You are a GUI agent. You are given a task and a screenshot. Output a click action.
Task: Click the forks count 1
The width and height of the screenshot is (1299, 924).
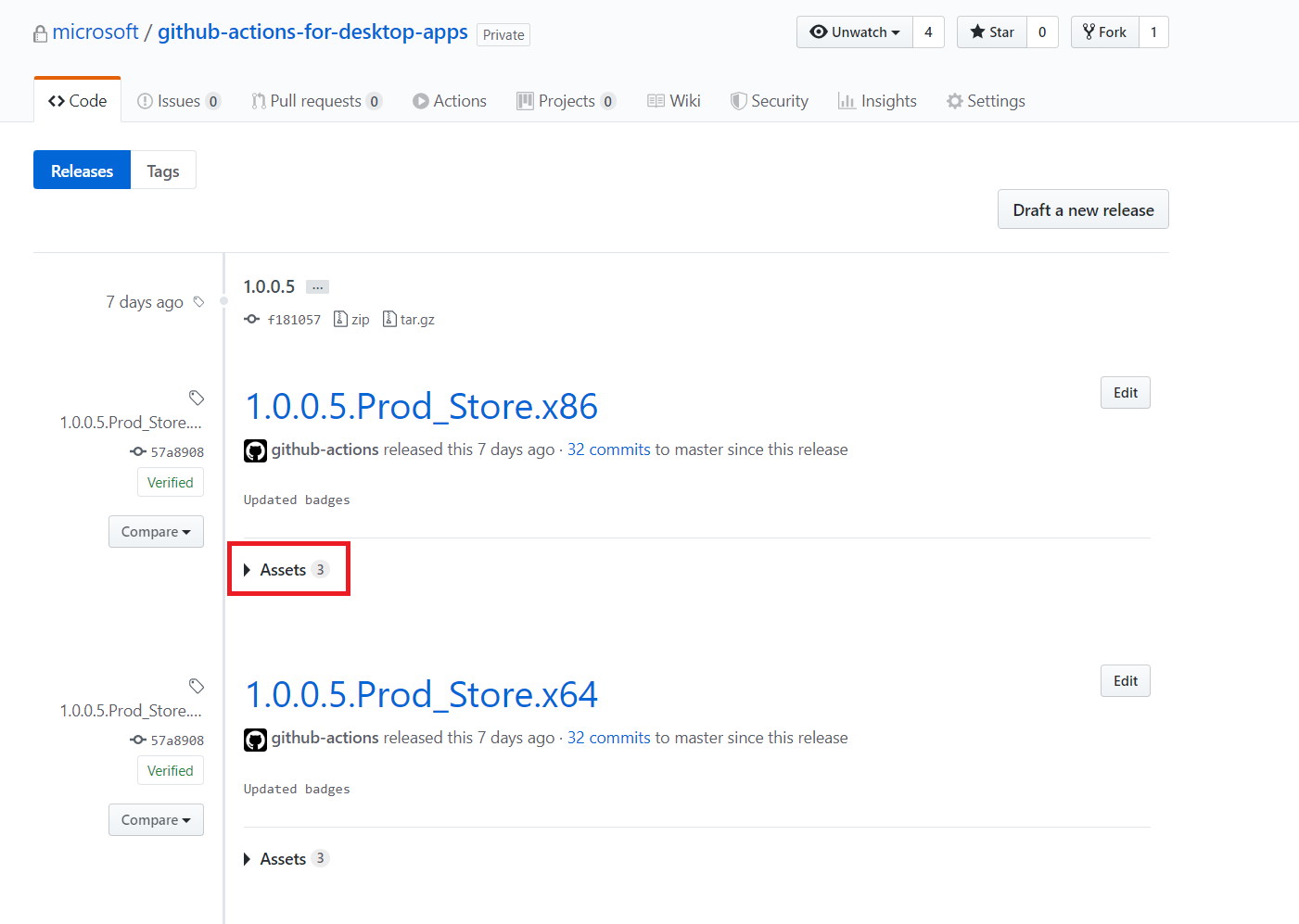pyautogui.click(x=1153, y=32)
